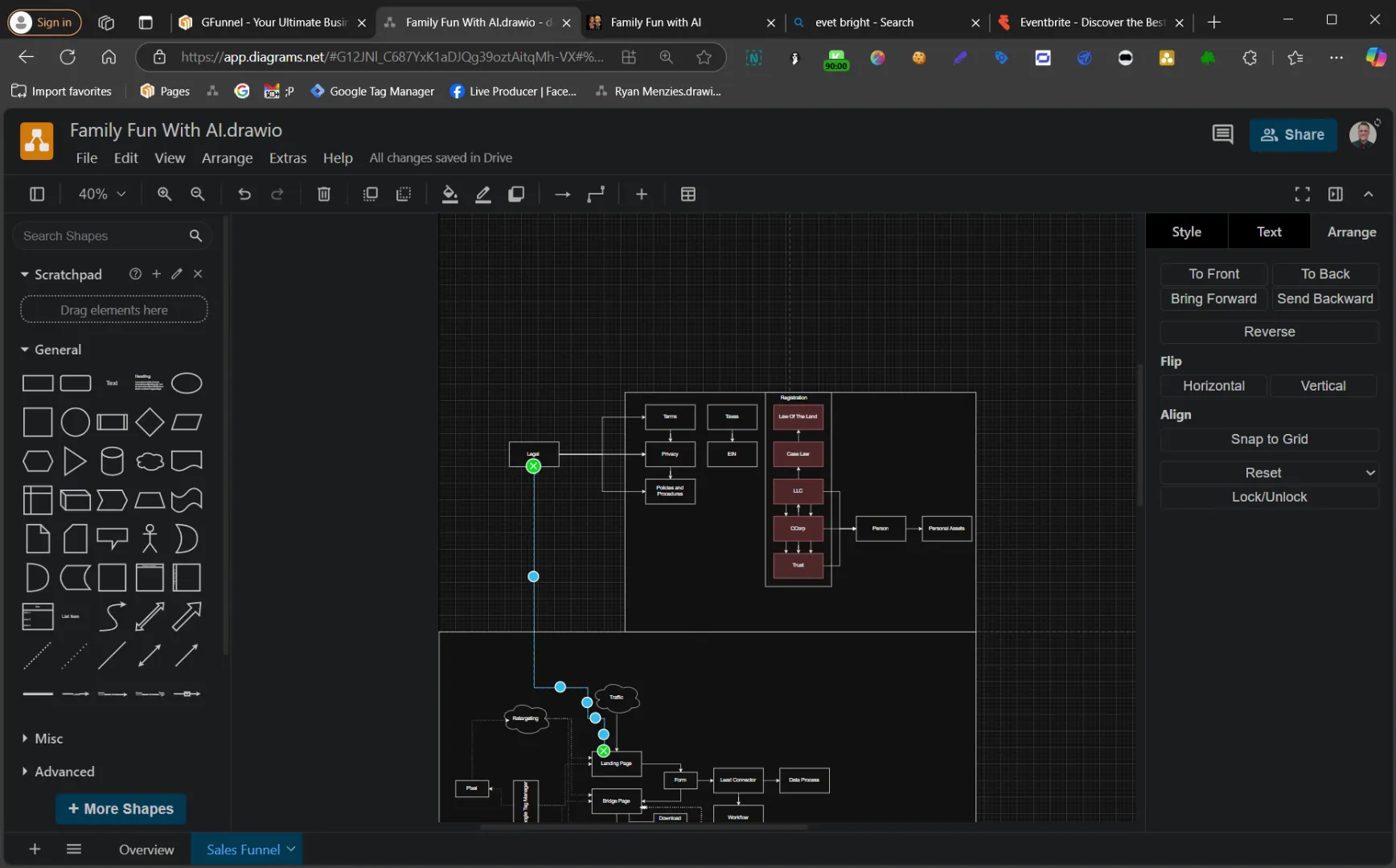Screen dimensions: 1396x868
Task: Open the connection arrow style tool
Action: click(x=563, y=194)
